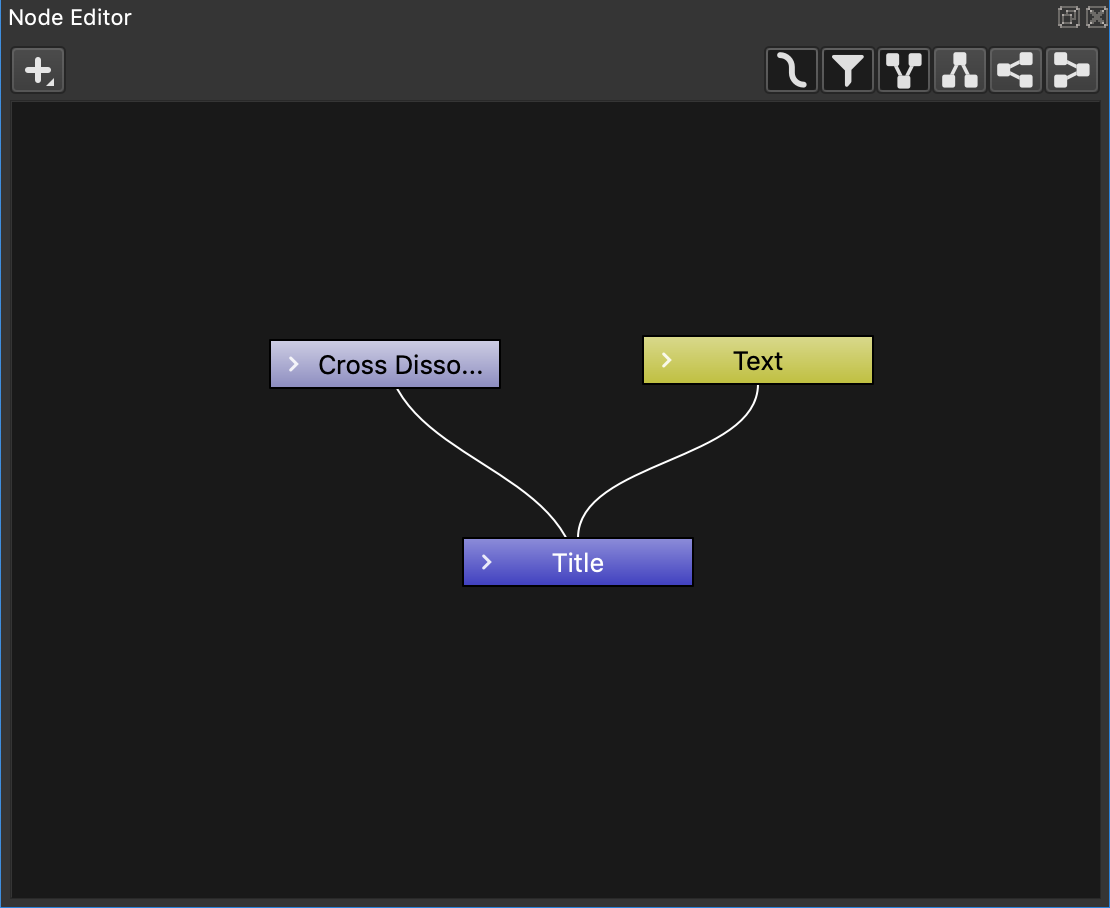Click the funnel filter icon
The width and height of the screenshot is (1110, 908).
click(847, 70)
